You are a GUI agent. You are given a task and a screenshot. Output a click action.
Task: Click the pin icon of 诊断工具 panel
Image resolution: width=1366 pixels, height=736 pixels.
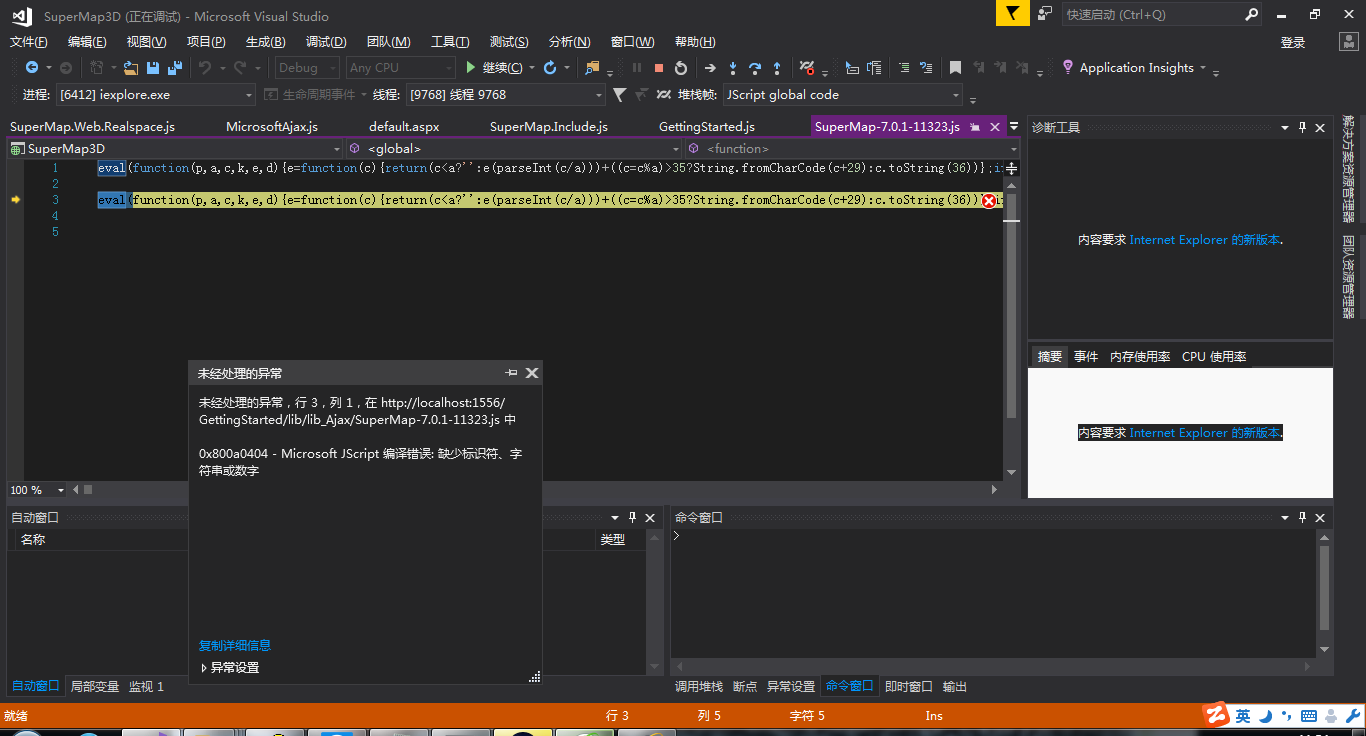tap(1302, 128)
